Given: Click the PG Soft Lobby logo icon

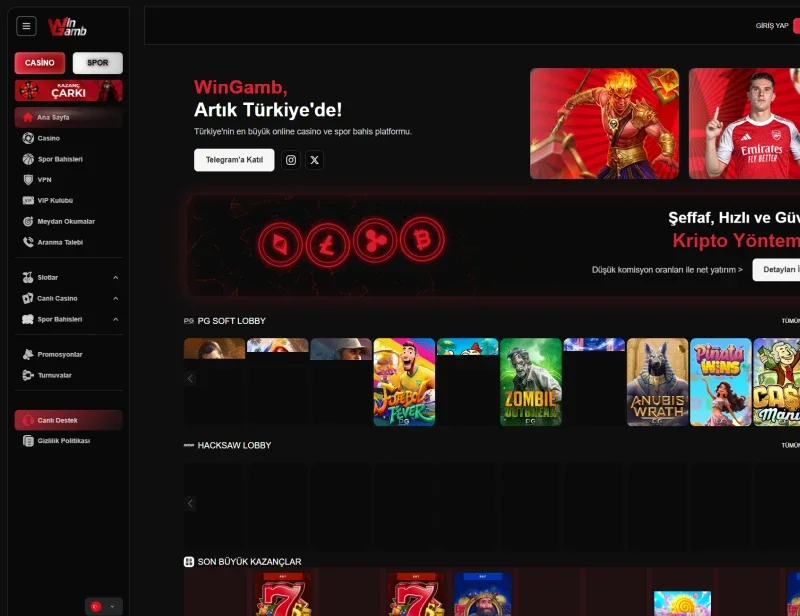Looking at the screenshot, I should pos(189,321).
